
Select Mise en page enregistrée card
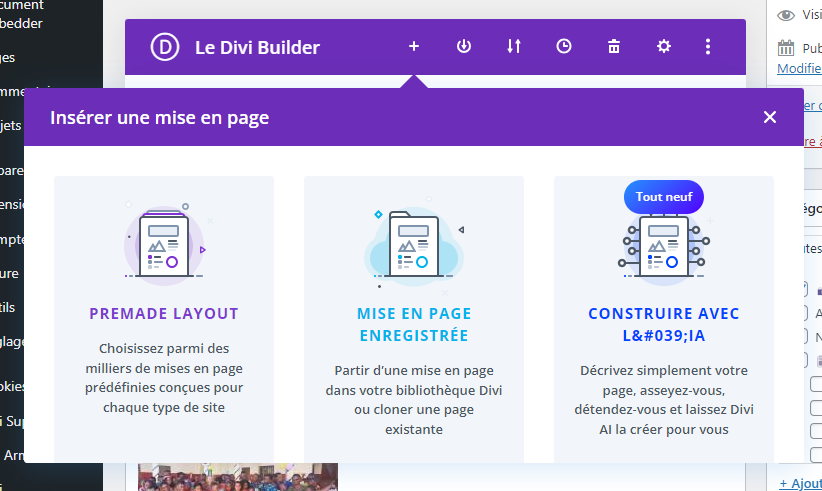[413, 324]
